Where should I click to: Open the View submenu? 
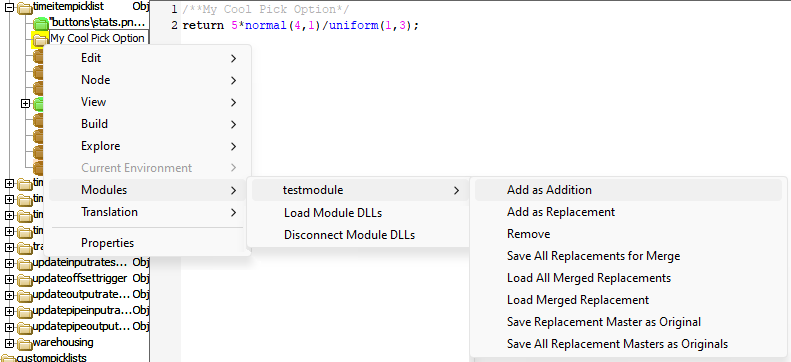(147, 102)
